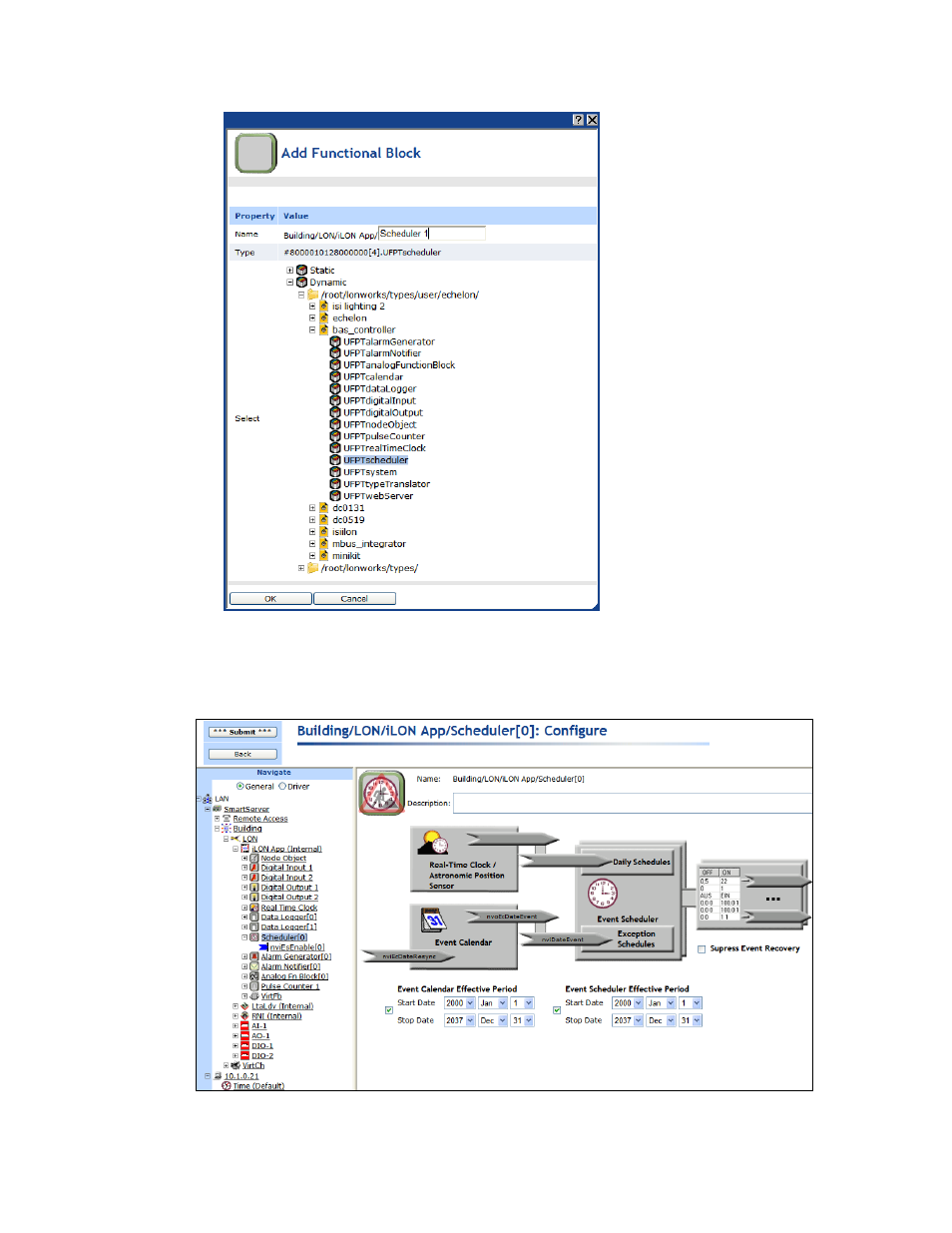The height and width of the screenshot is (1233, 952).
Task: Click the UFPTwebServer block icon
Action: 335,496
